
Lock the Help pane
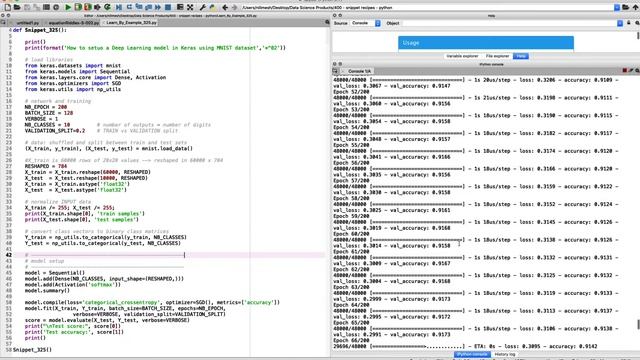[x=629, y=23]
